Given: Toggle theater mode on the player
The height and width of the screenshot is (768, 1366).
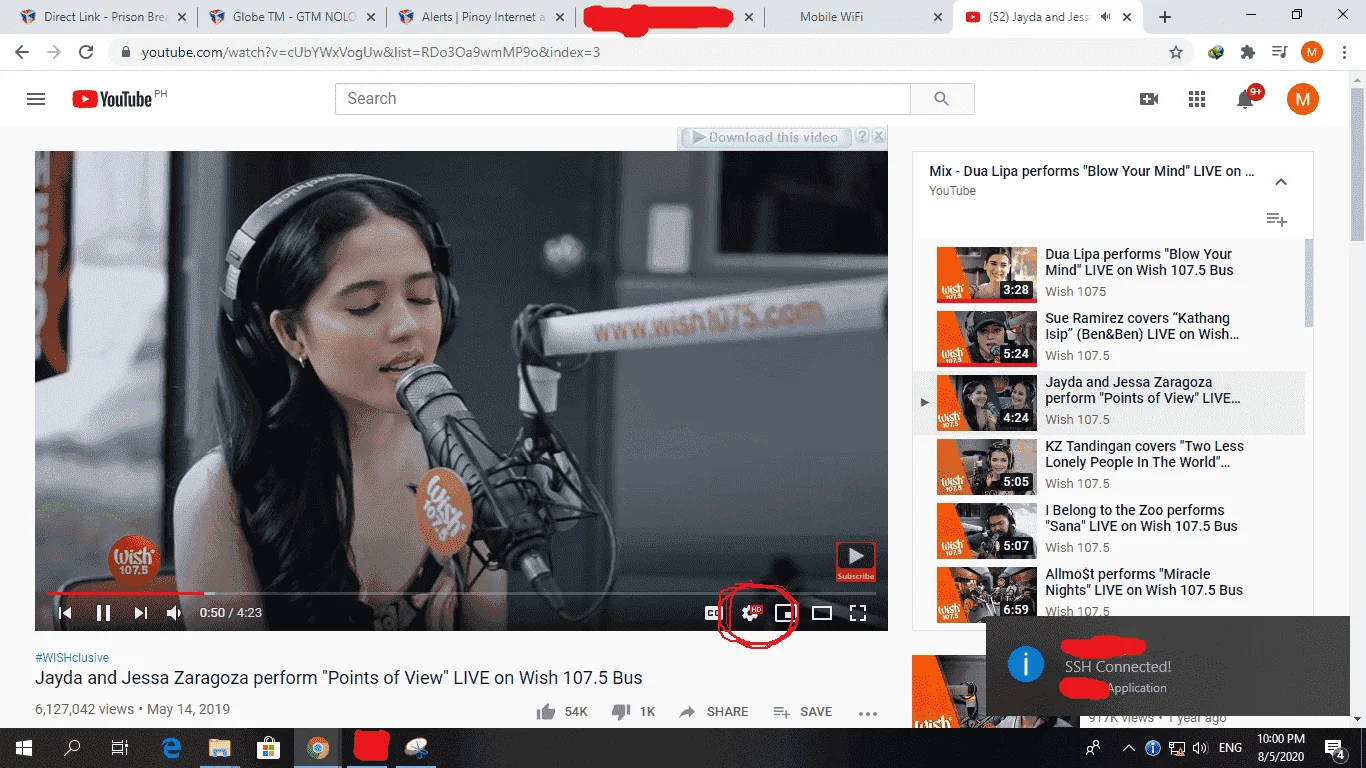Looking at the screenshot, I should pyautogui.click(x=822, y=613).
